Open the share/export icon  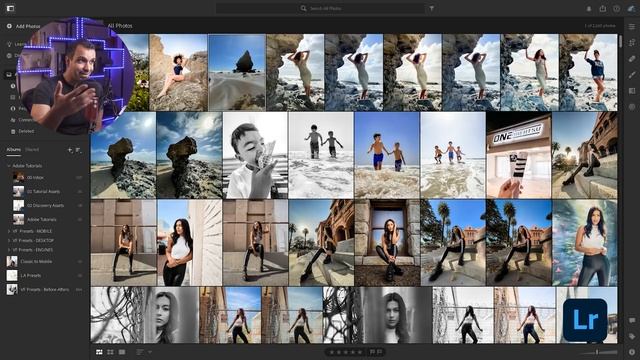pyautogui.click(x=602, y=9)
